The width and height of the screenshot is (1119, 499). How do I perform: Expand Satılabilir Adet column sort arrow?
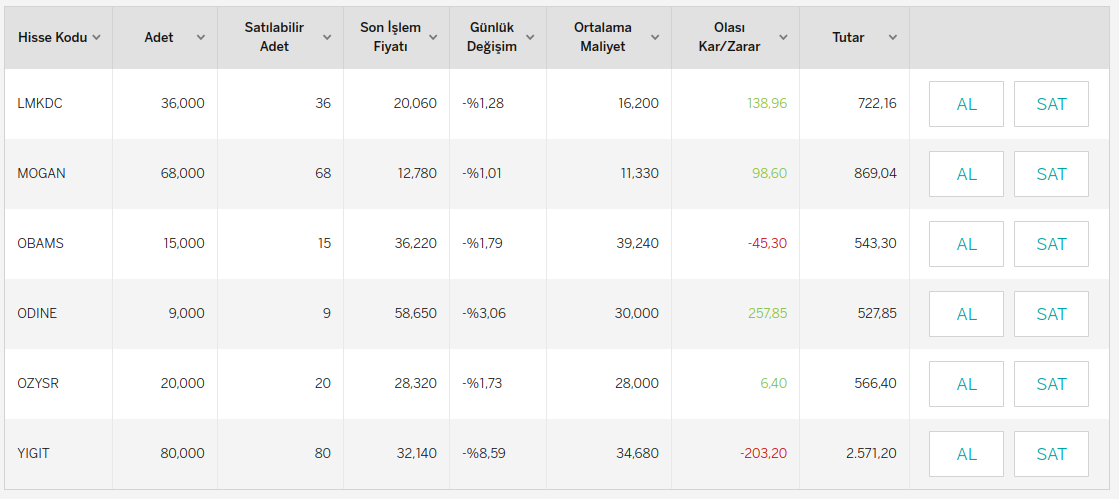(327, 38)
